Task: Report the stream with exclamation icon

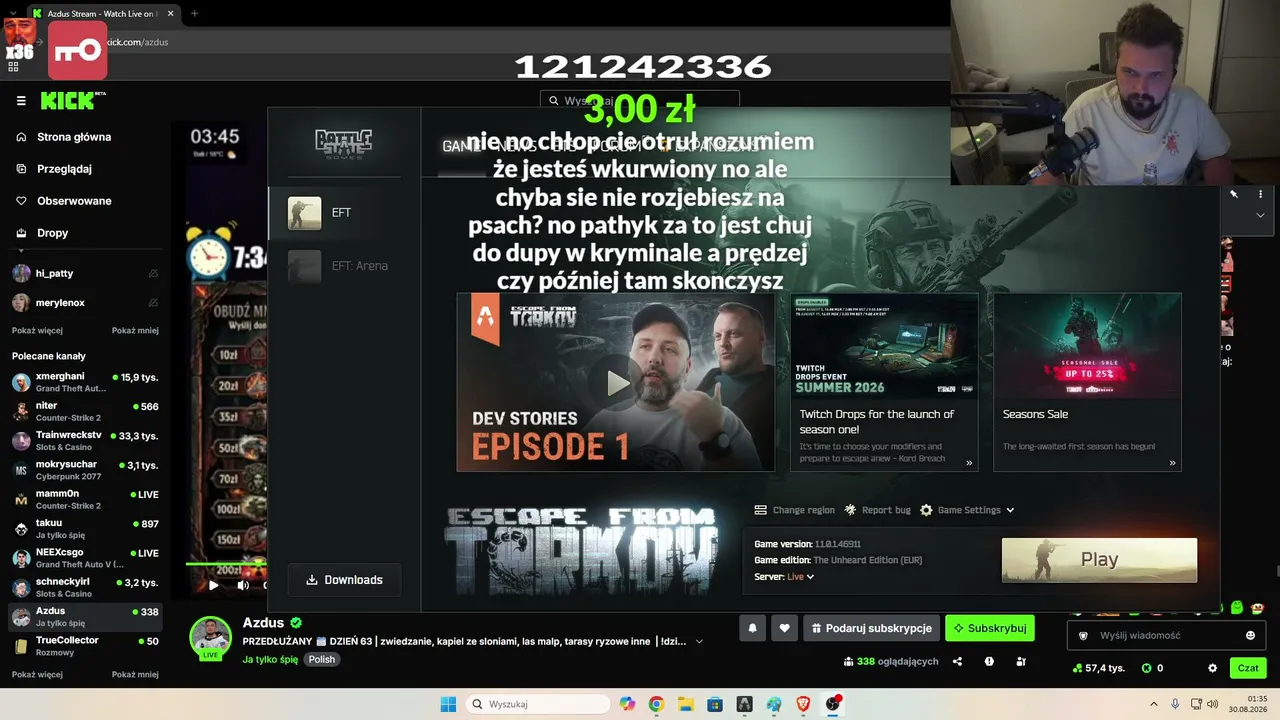Action: coord(989,661)
